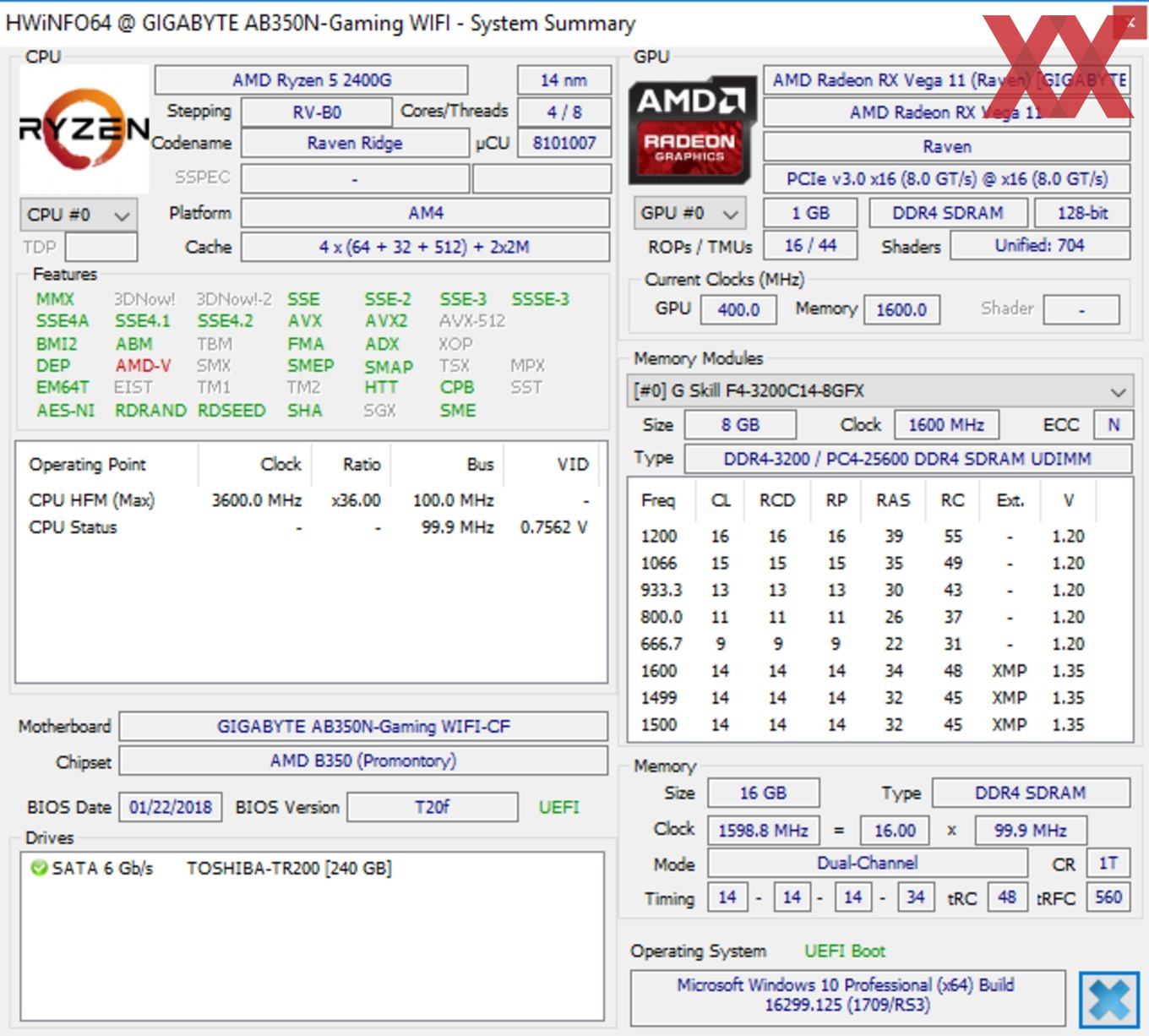Viewport: 1149px width, 1036px height.
Task: Click the GPU memory clock value 1600.0
Action: point(901,310)
